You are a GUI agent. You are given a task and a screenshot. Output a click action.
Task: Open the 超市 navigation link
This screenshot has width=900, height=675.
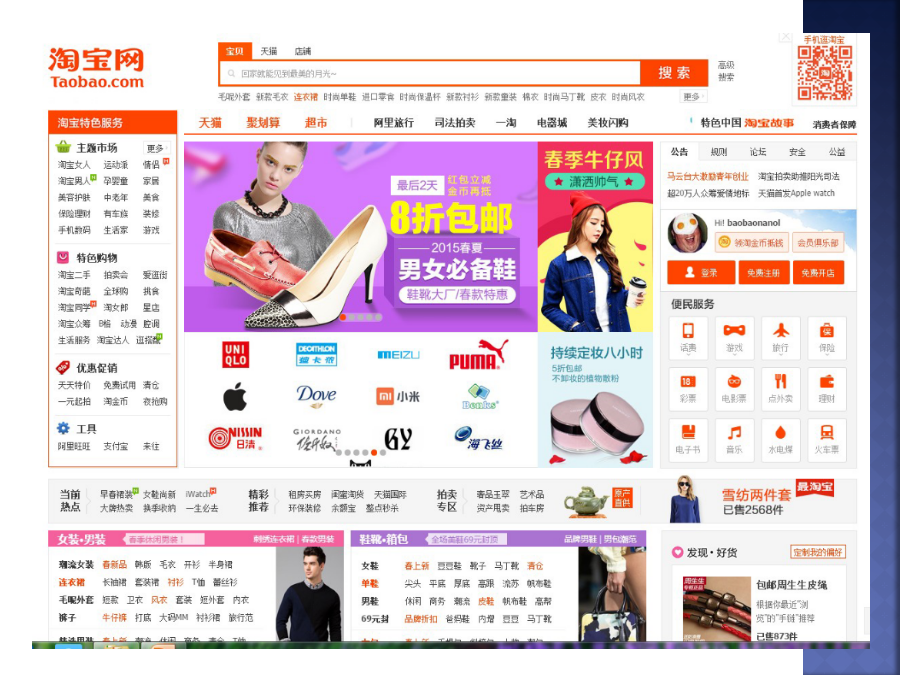click(316, 123)
